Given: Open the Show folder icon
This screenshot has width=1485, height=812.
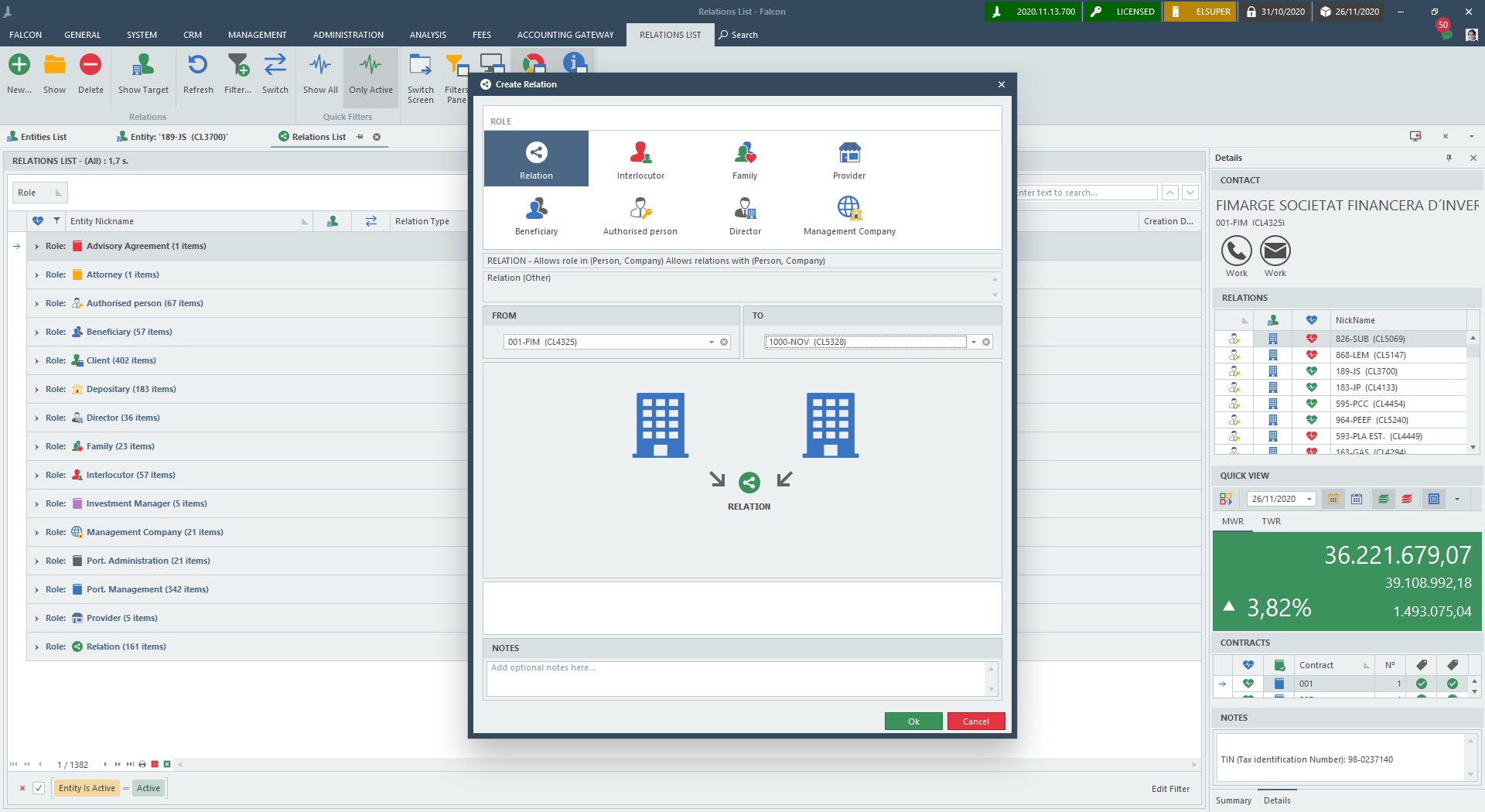Looking at the screenshot, I should click(x=54, y=64).
